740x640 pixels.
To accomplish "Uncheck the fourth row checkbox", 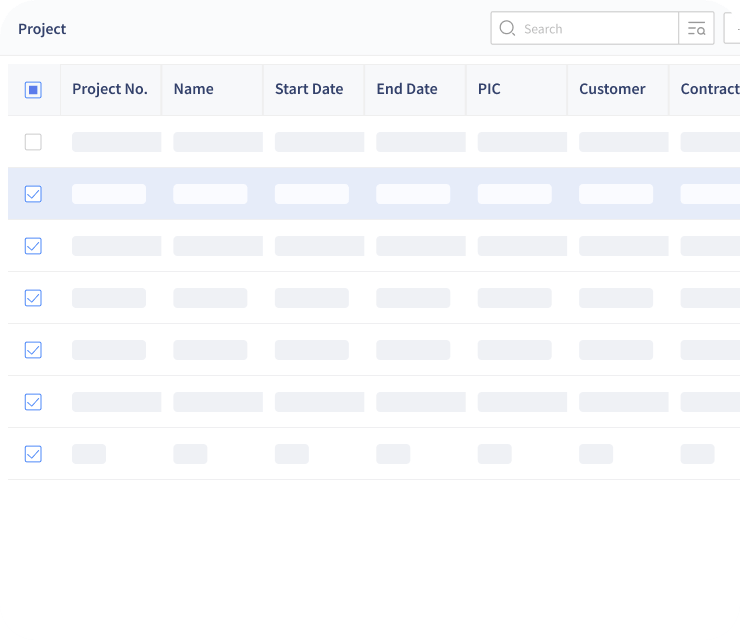I will click(x=33, y=298).
